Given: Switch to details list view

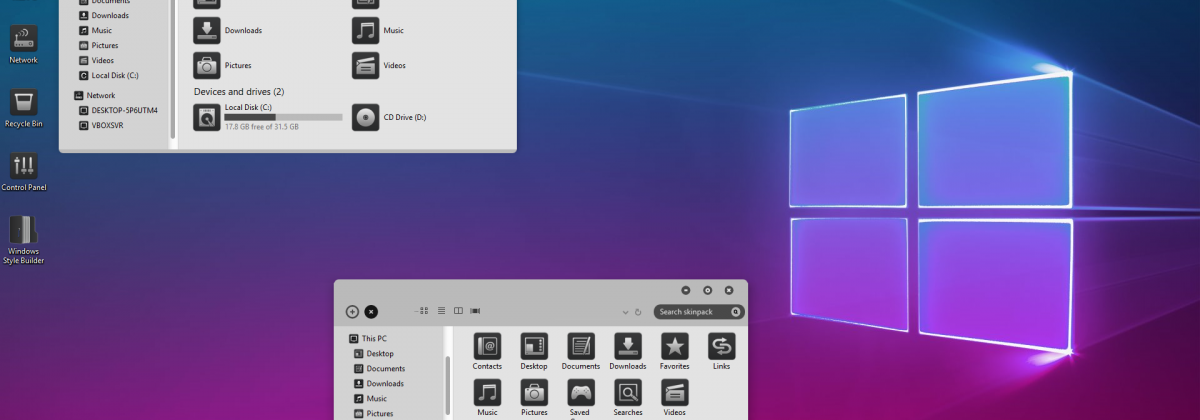Looking at the screenshot, I should click(441, 311).
